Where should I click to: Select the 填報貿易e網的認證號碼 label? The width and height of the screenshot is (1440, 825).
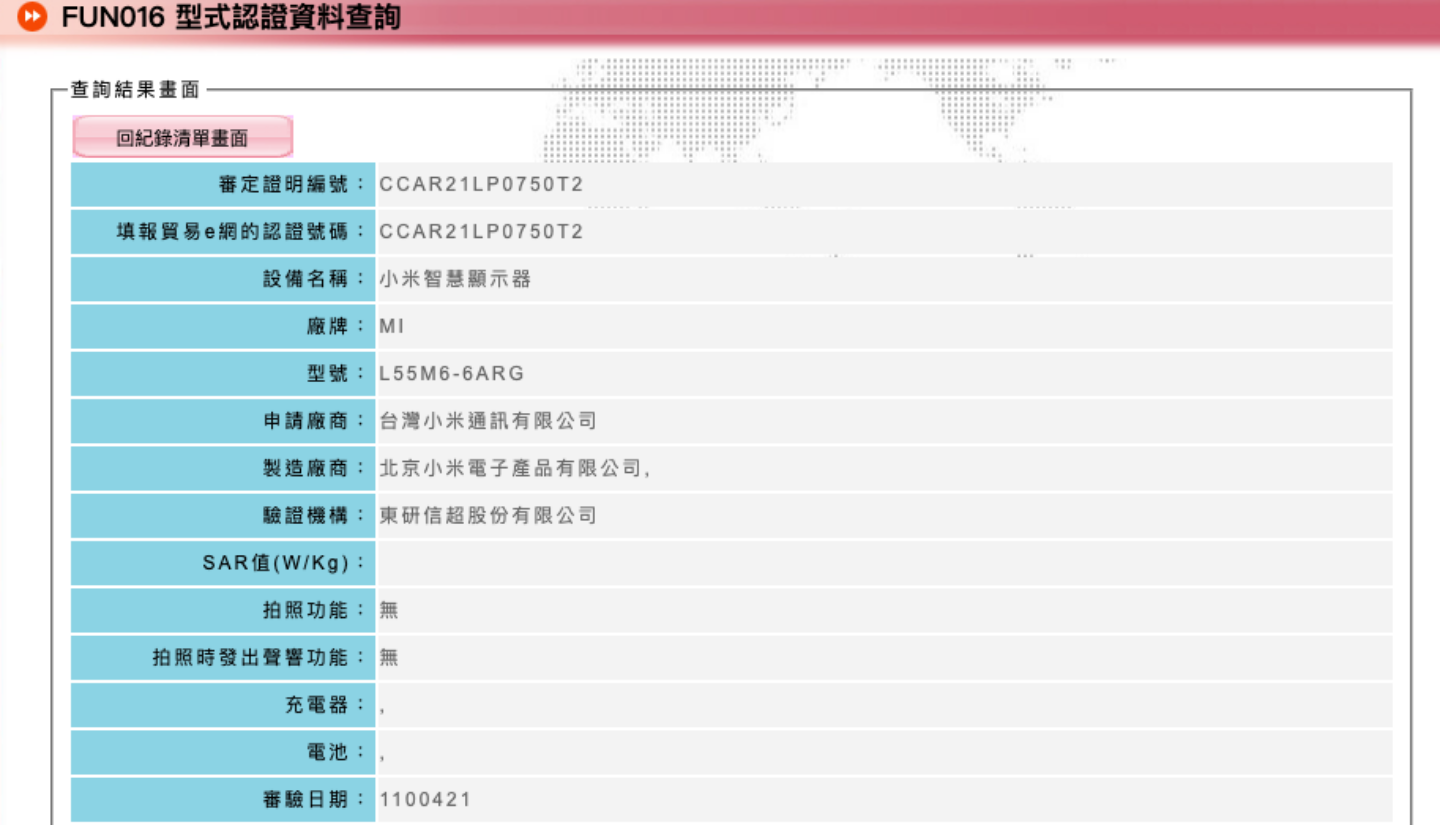(x=241, y=232)
